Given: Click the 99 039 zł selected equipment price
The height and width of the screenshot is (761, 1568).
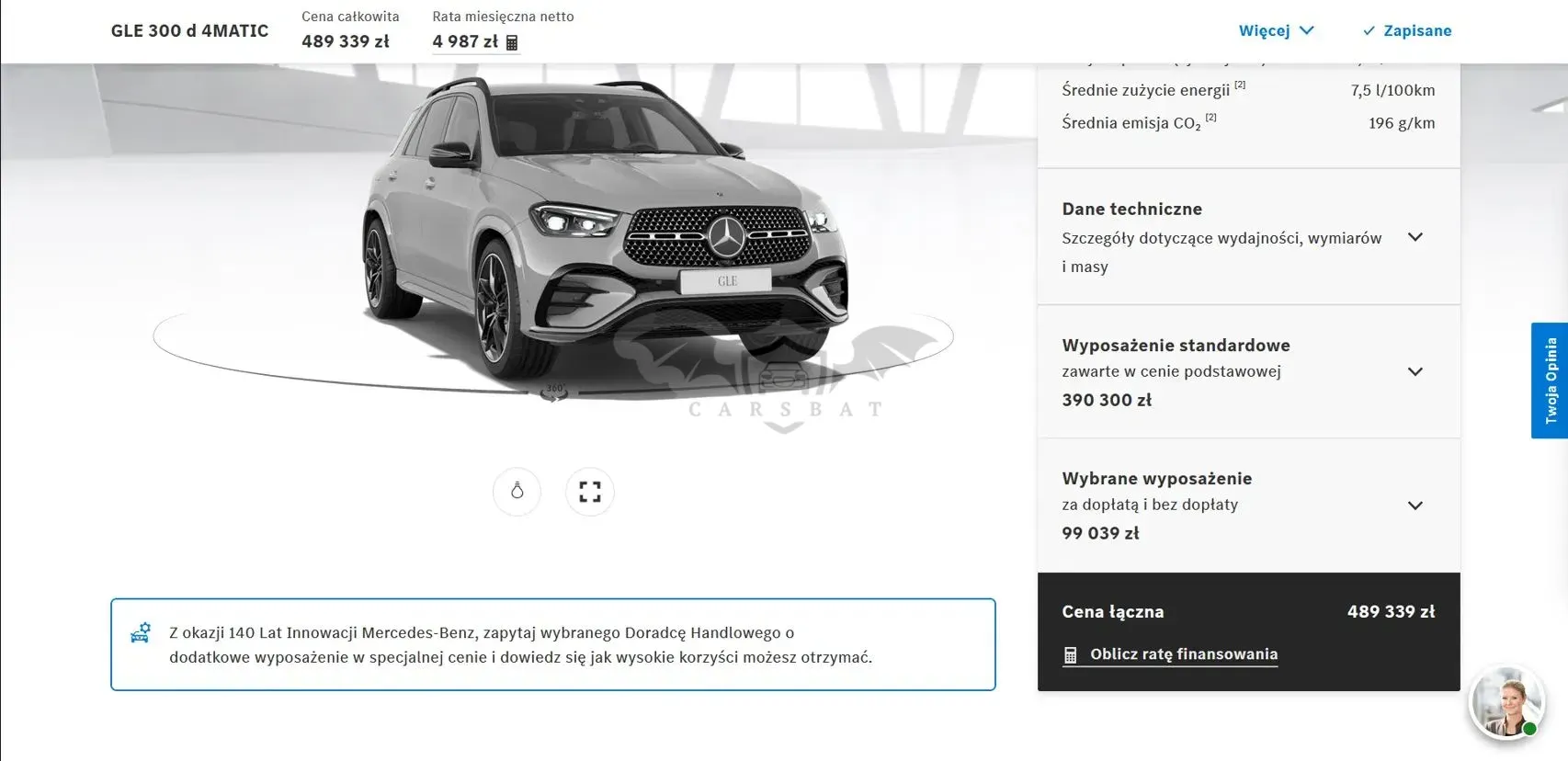Looking at the screenshot, I should tap(1100, 533).
